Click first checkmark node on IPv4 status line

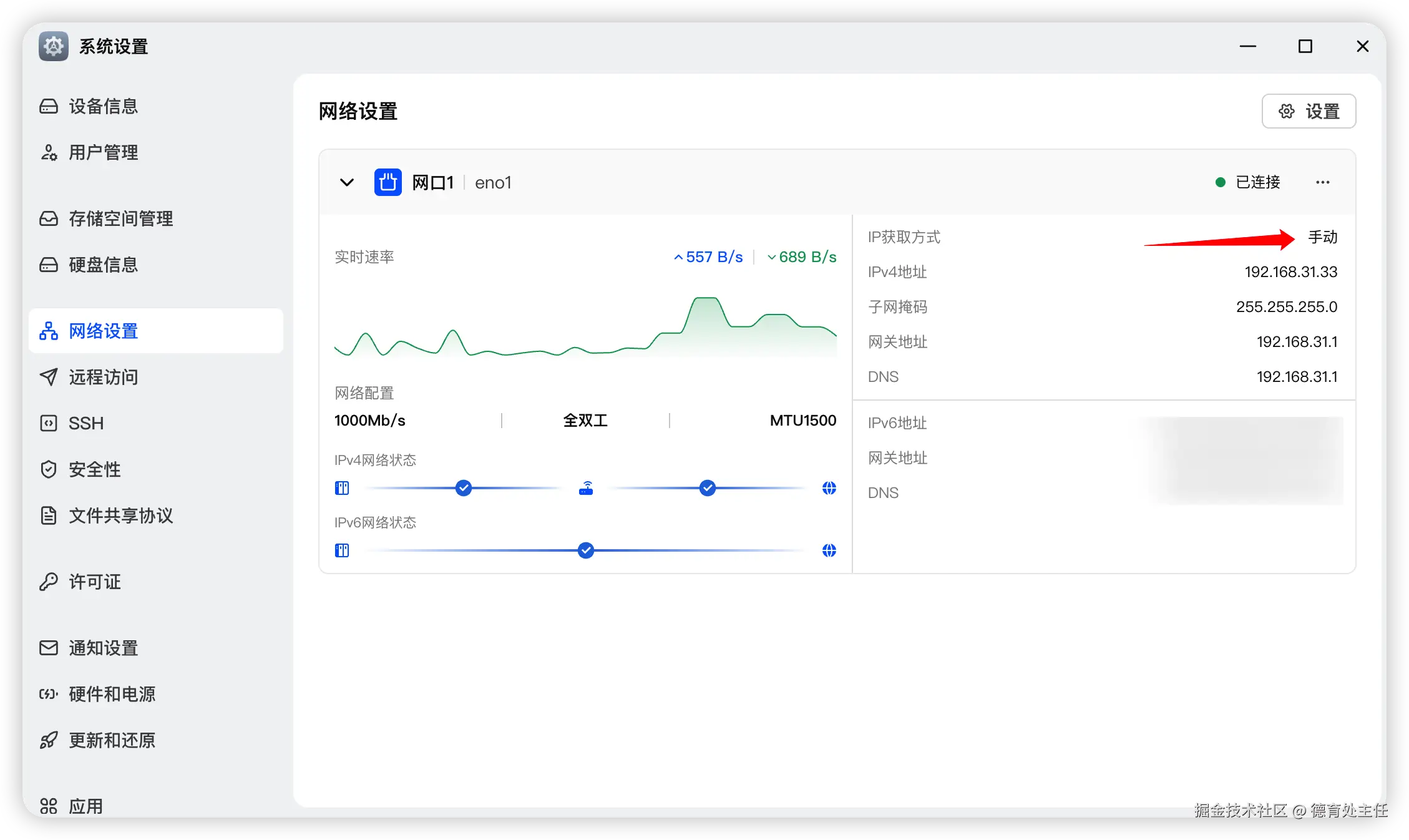coord(463,488)
